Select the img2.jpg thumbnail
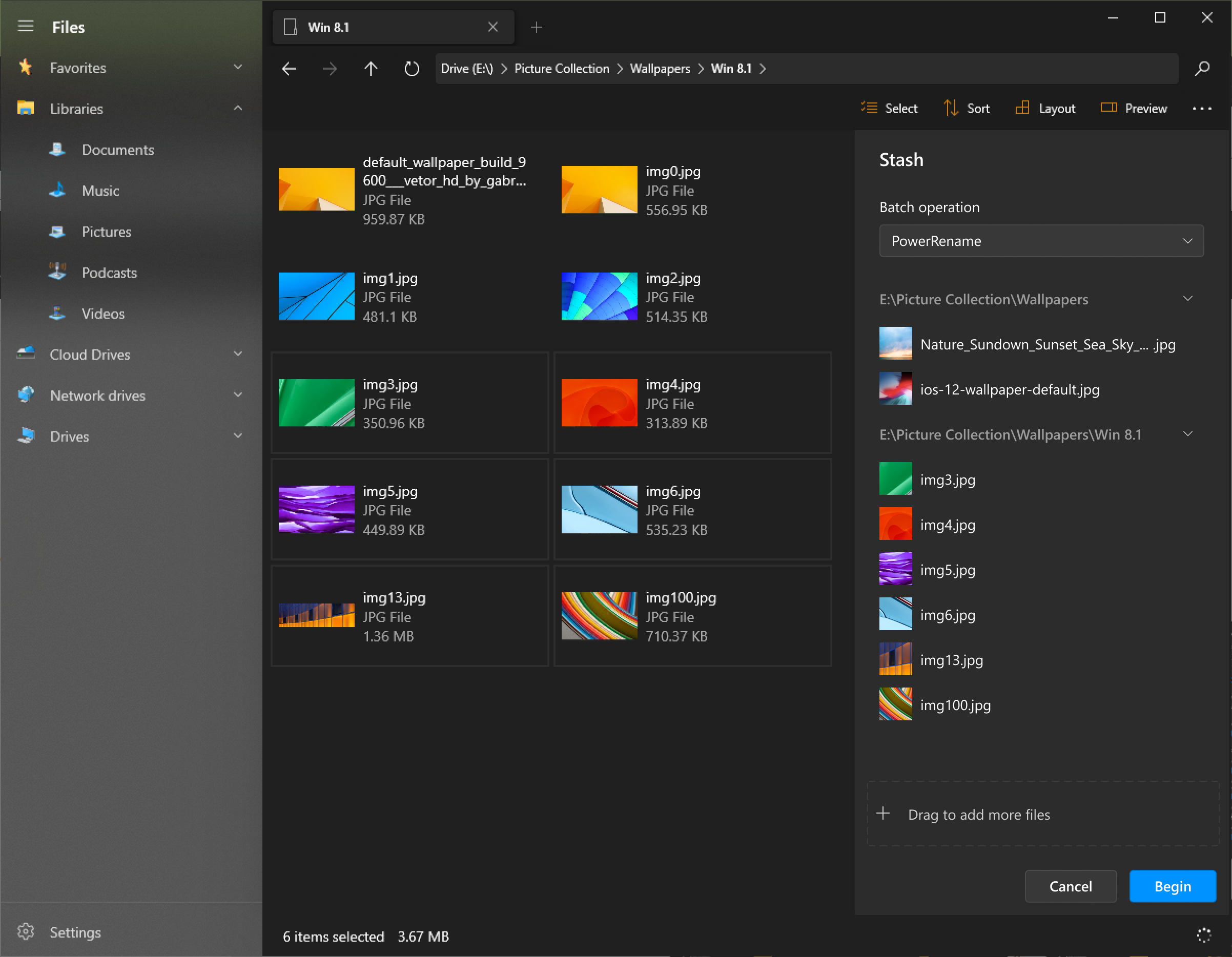This screenshot has height=957, width=1232. (x=599, y=296)
